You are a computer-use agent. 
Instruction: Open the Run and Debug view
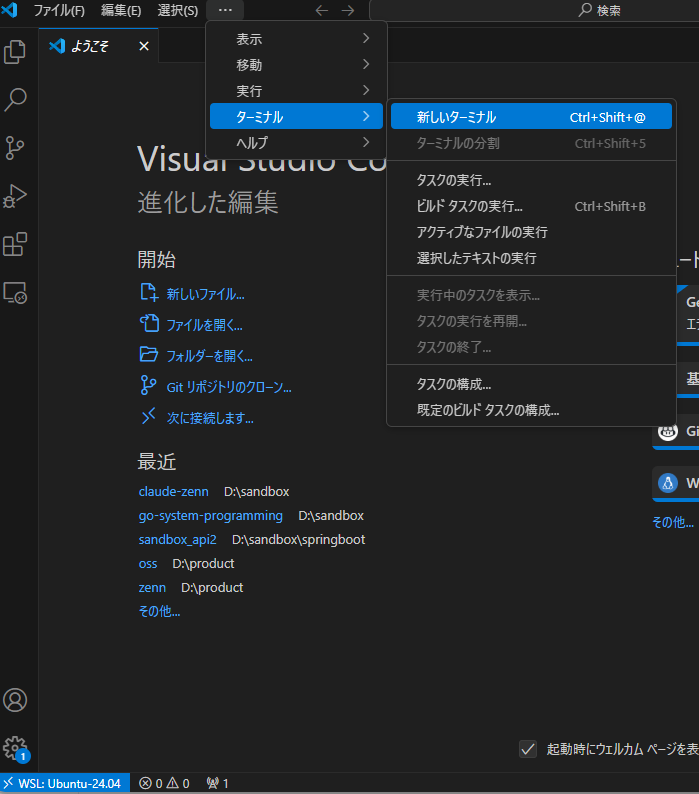pos(15,196)
